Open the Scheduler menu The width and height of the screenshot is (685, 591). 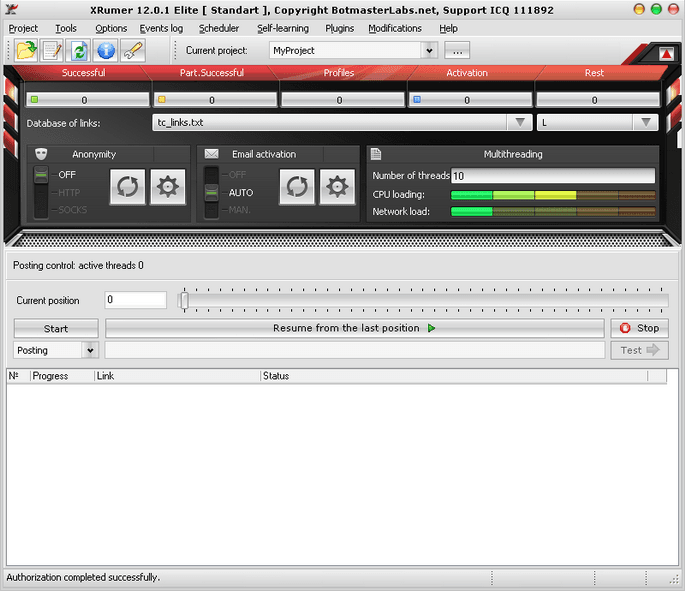(x=219, y=28)
